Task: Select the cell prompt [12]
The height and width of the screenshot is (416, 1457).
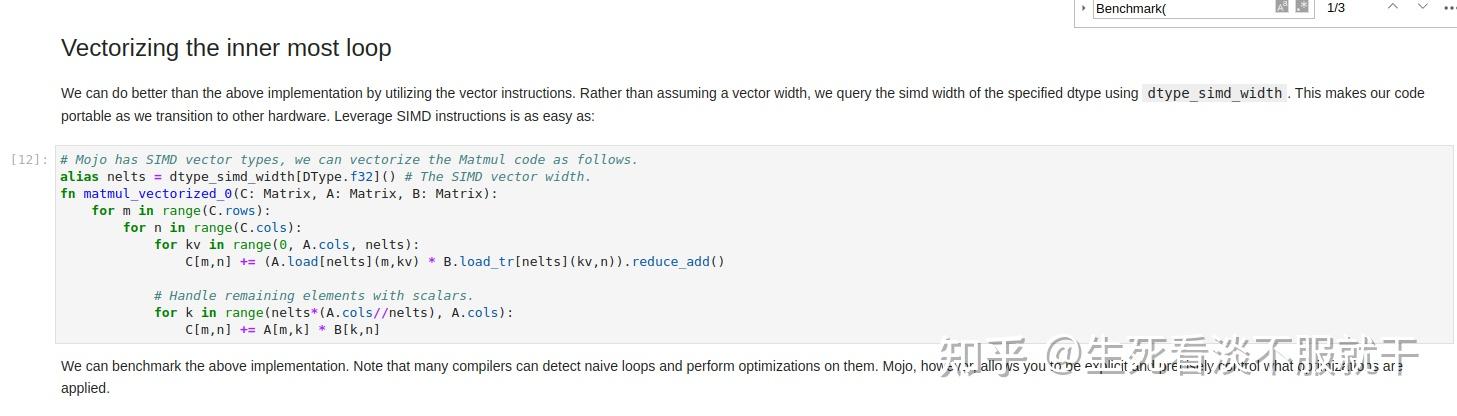Action: [x=29, y=159]
